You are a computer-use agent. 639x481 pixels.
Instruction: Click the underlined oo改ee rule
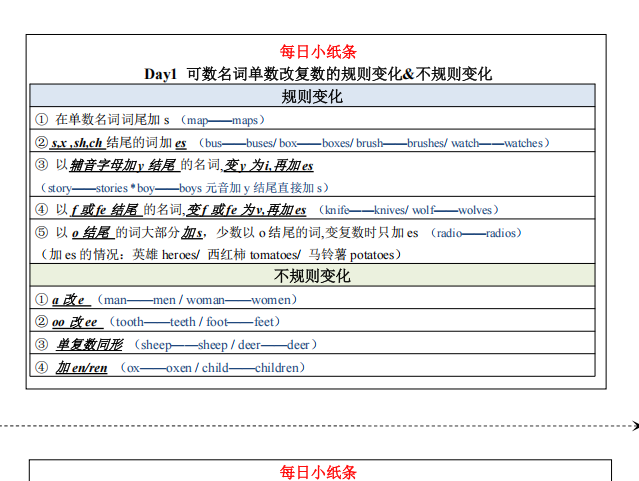[75, 322]
